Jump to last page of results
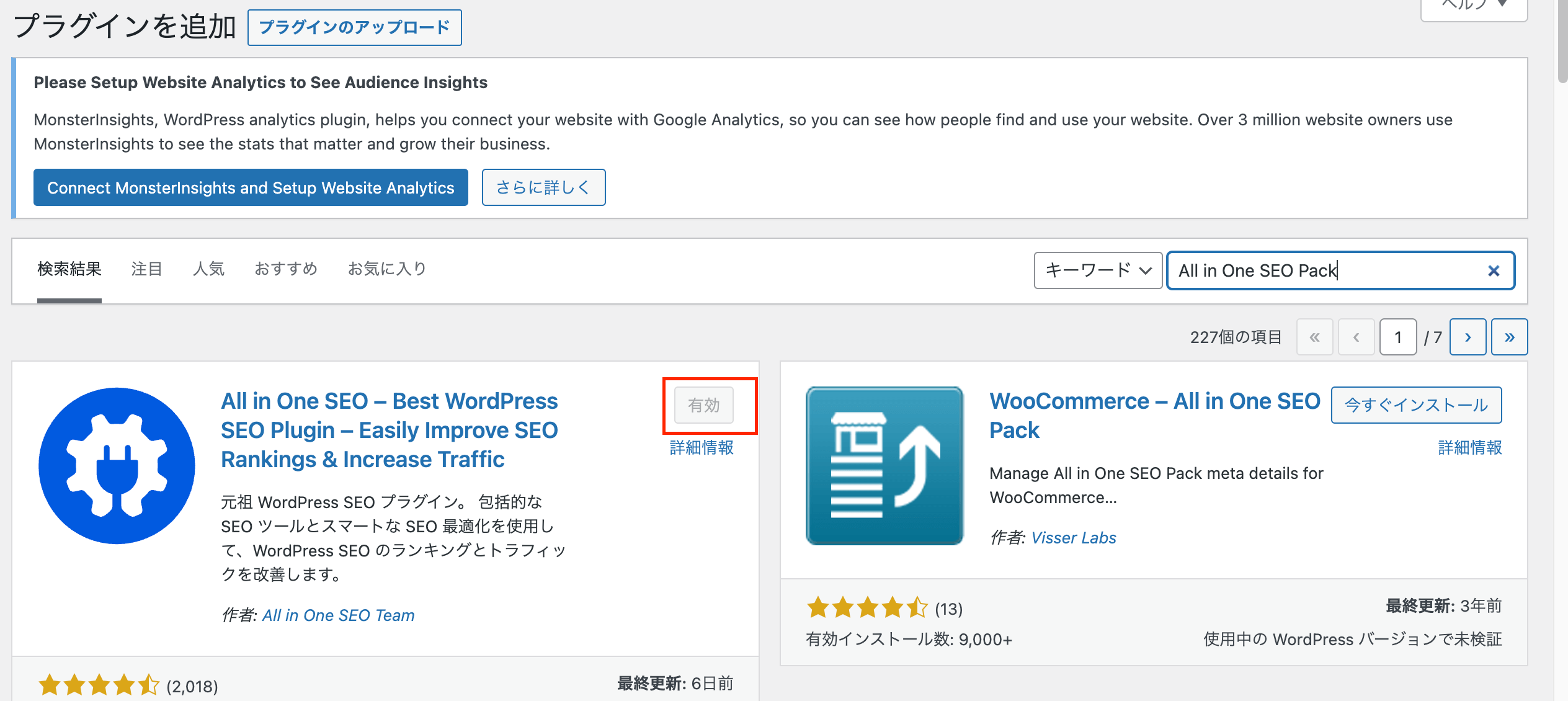The height and width of the screenshot is (701, 1568). click(x=1509, y=337)
